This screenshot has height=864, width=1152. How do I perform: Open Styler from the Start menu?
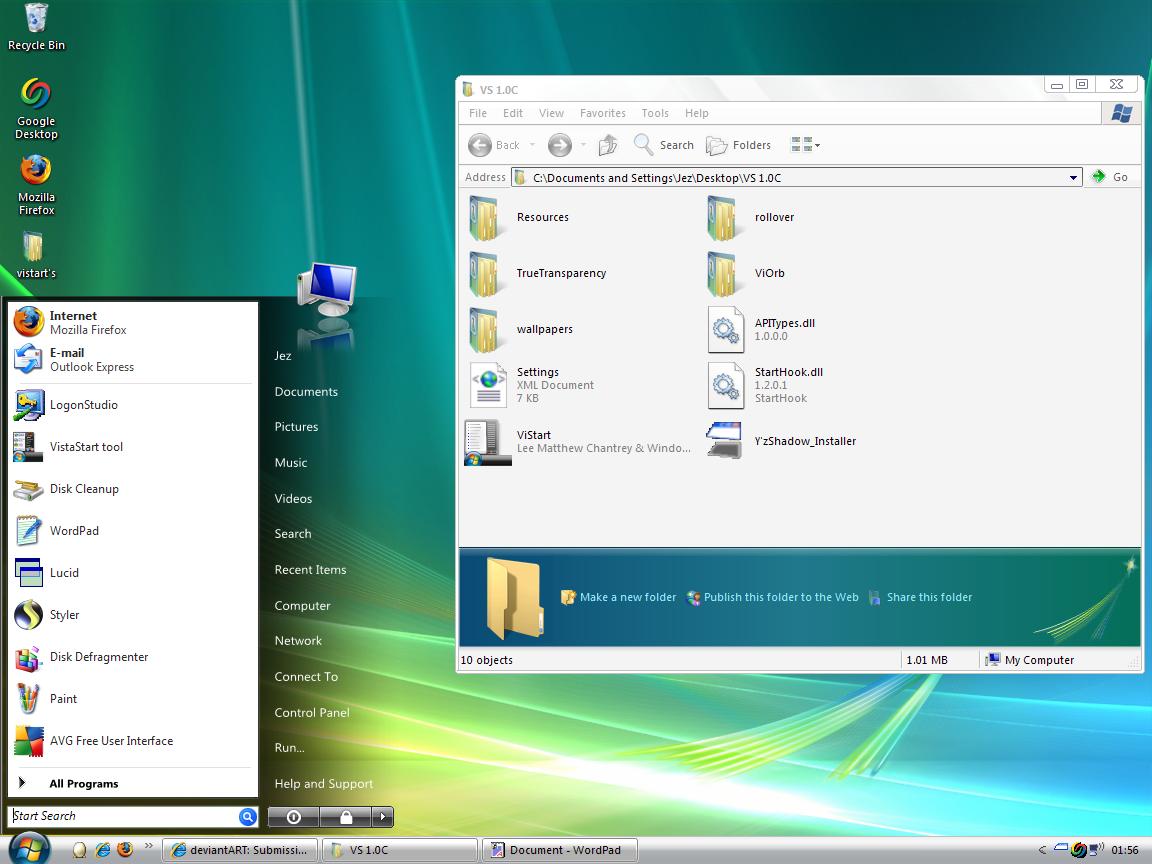(x=64, y=615)
